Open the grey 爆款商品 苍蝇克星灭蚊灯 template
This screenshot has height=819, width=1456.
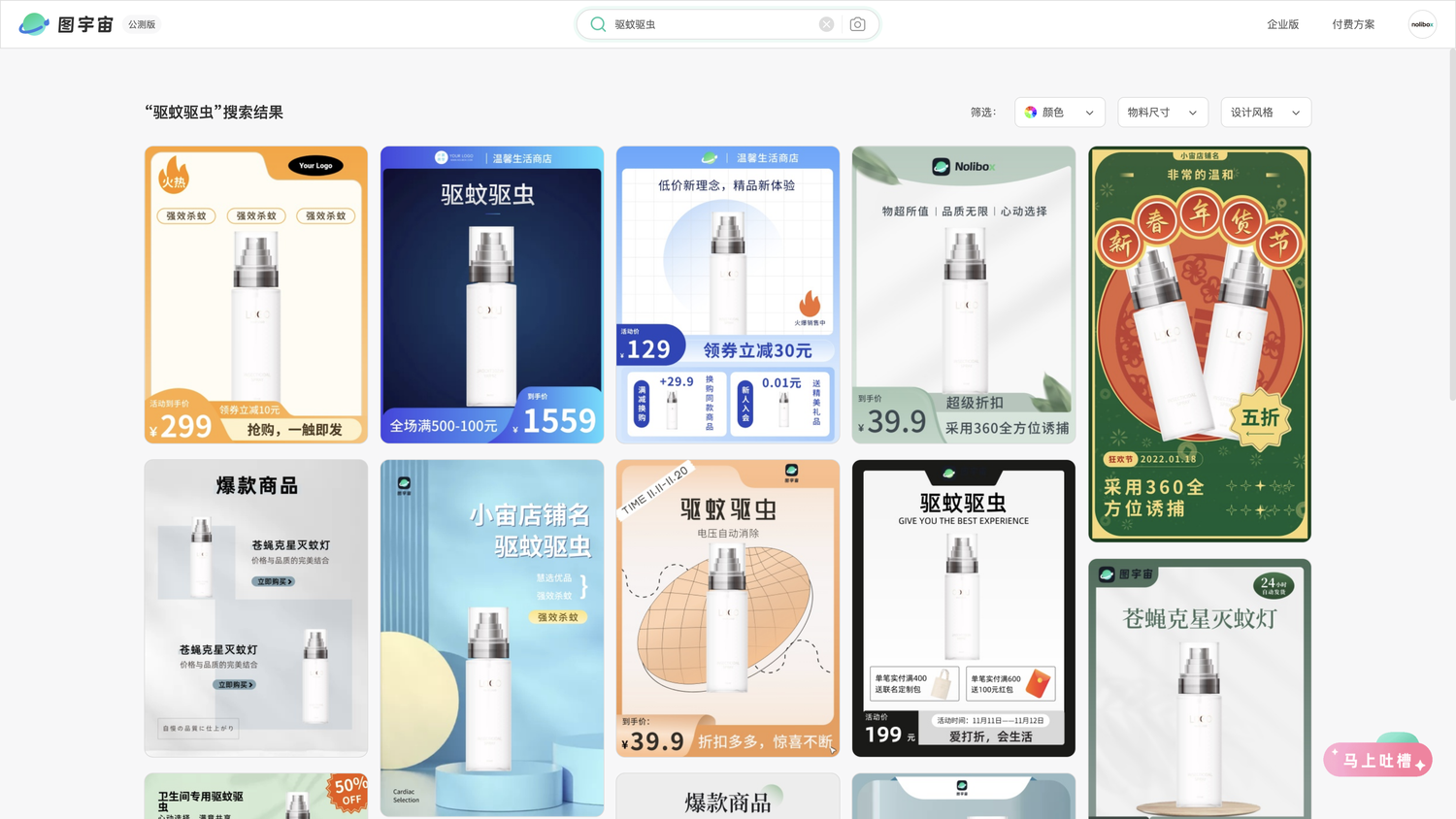point(256,608)
